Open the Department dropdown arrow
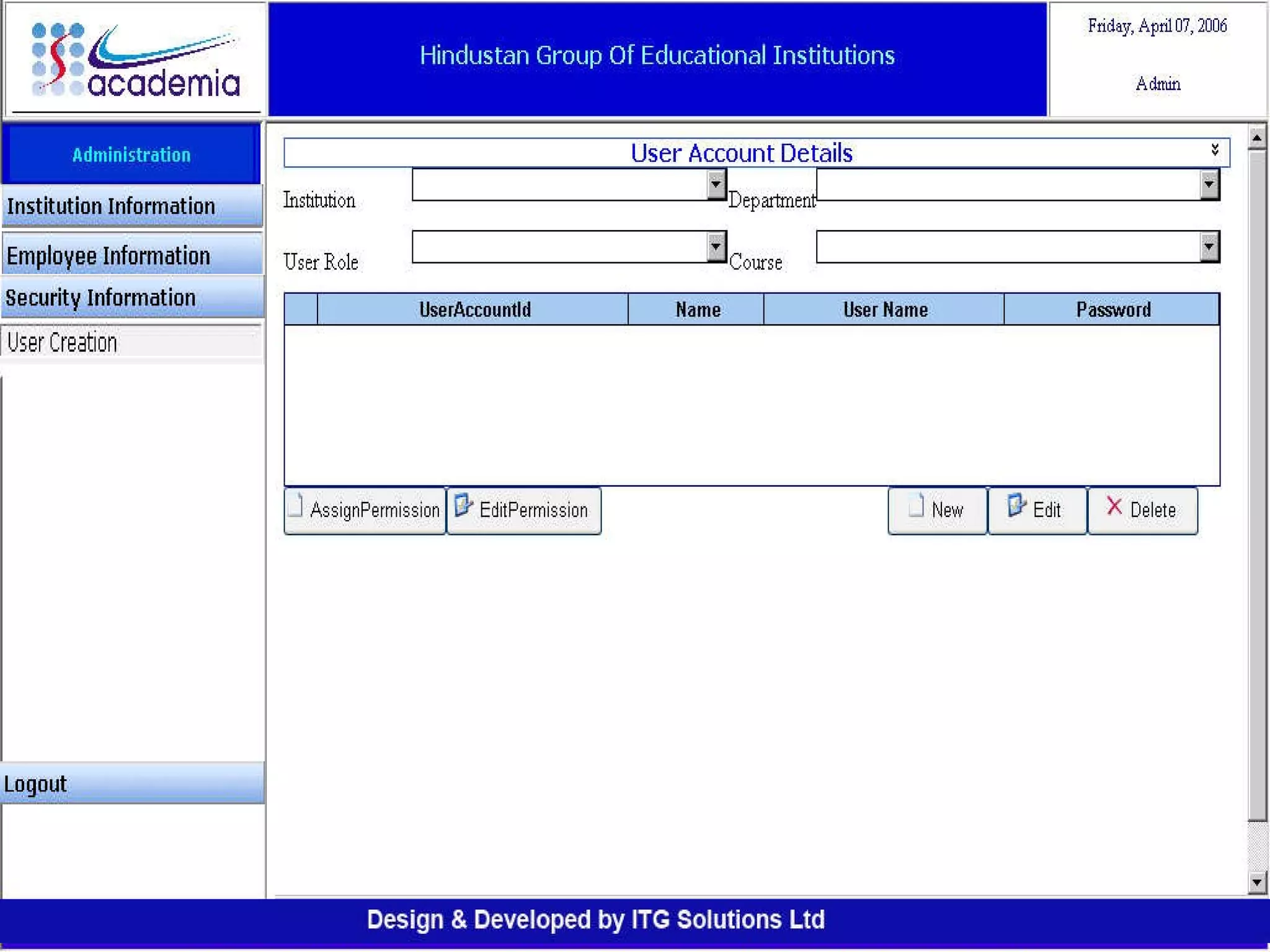 (1209, 184)
